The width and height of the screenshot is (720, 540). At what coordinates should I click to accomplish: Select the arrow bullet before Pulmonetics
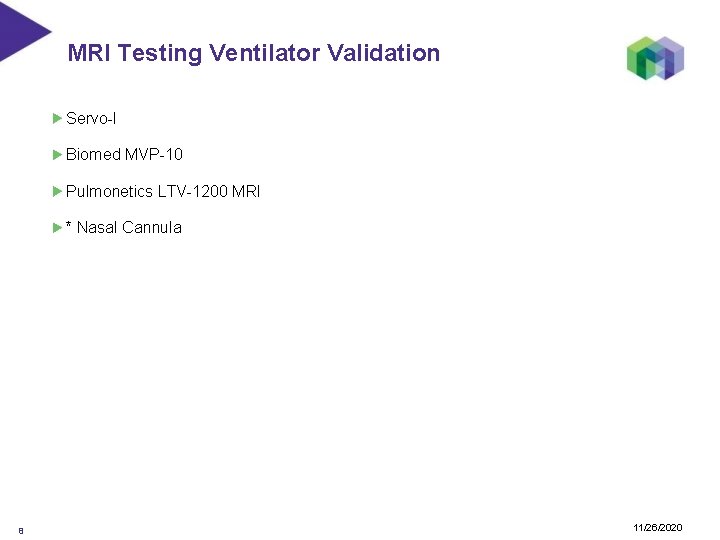(x=57, y=191)
